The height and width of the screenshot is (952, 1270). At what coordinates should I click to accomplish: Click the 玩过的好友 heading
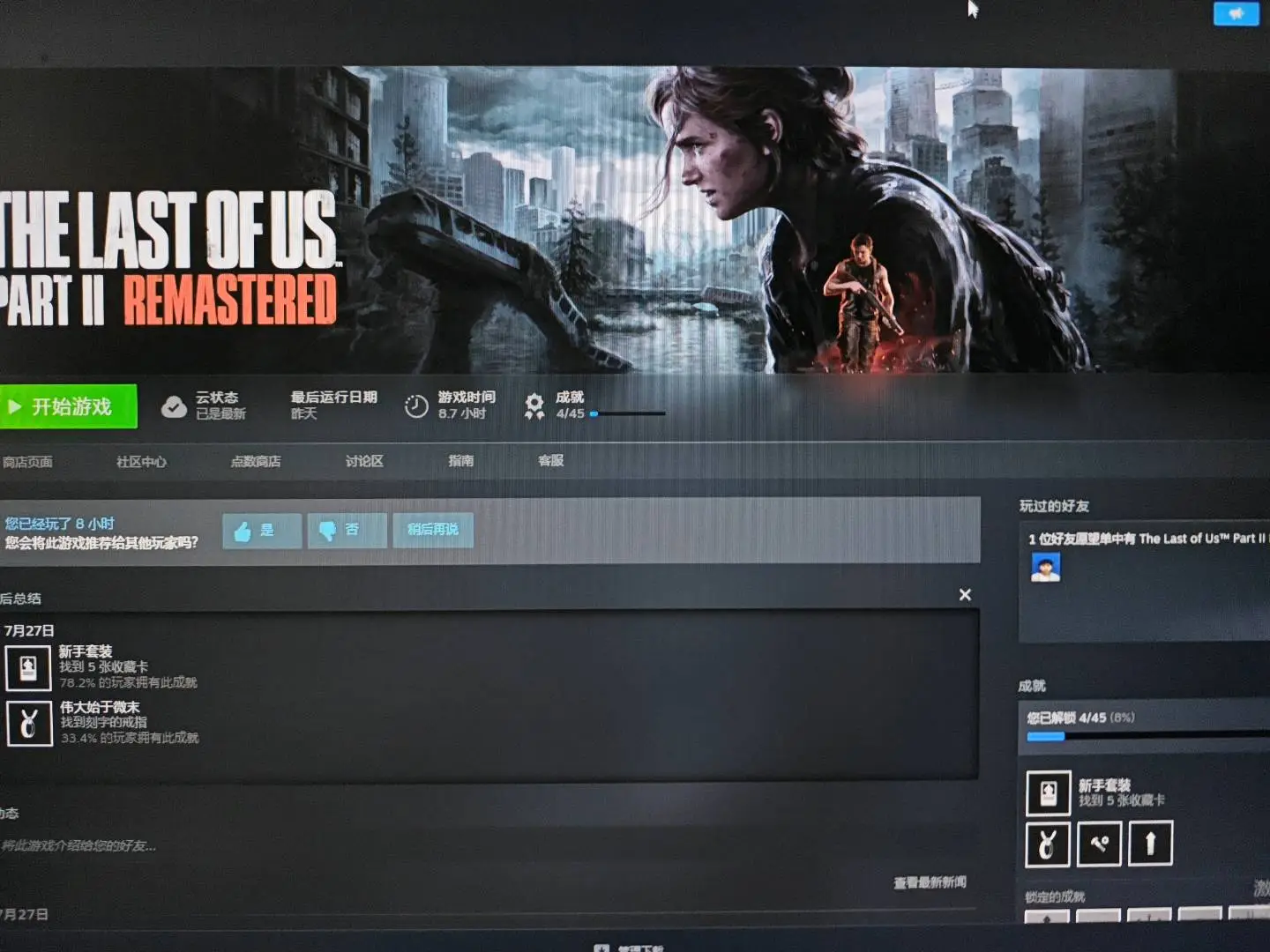1054,506
